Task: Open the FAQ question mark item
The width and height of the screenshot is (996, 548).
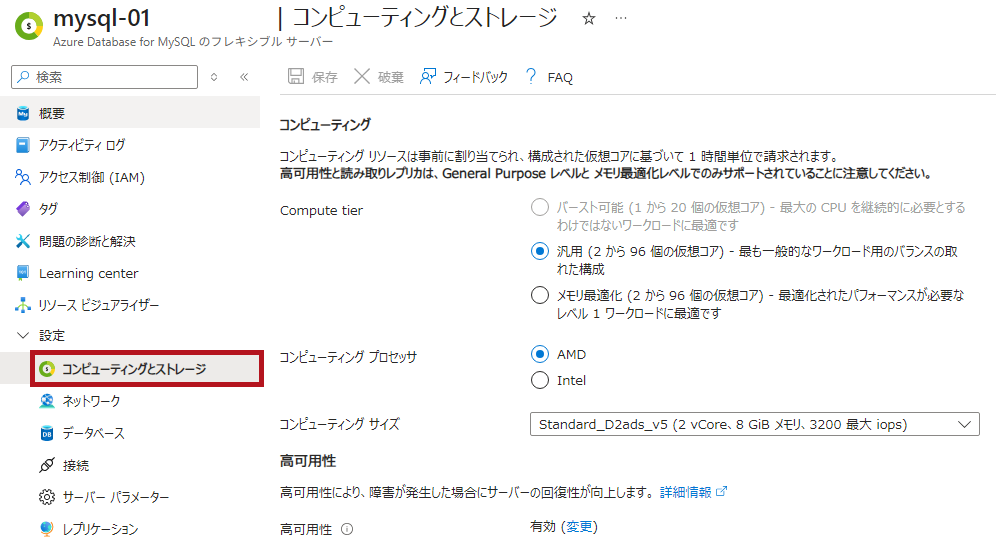Action: (x=531, y=77)
